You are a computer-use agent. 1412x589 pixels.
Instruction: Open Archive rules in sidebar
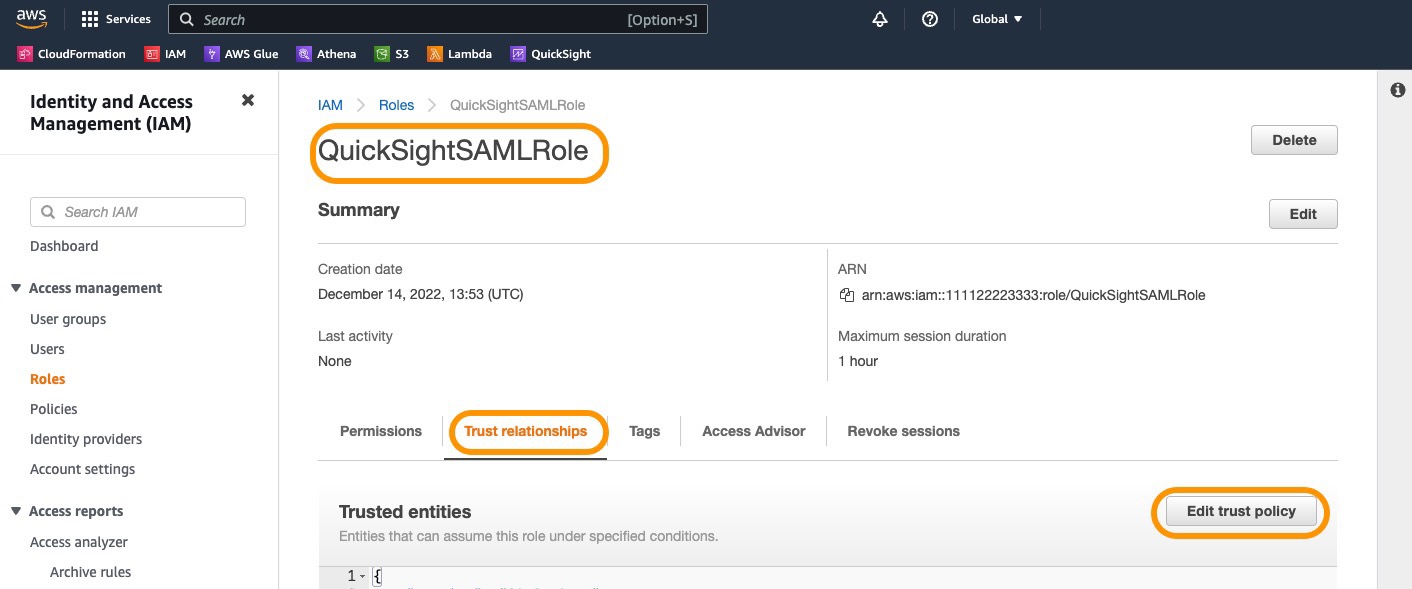tap(90, 572)
